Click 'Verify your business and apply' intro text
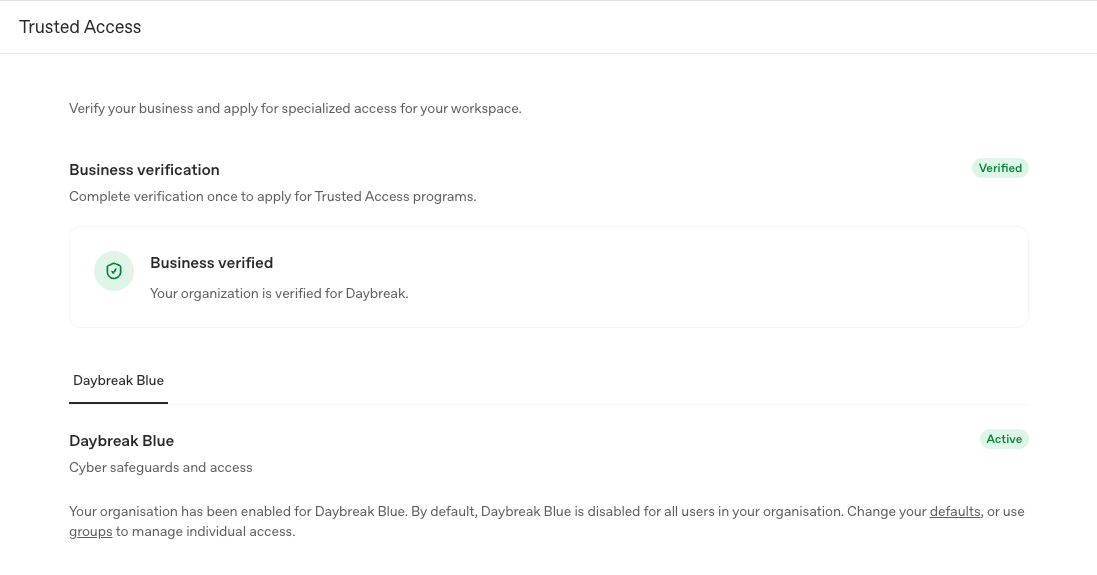Viewport: 1097px width, 575px height. [x=295, y=108]
